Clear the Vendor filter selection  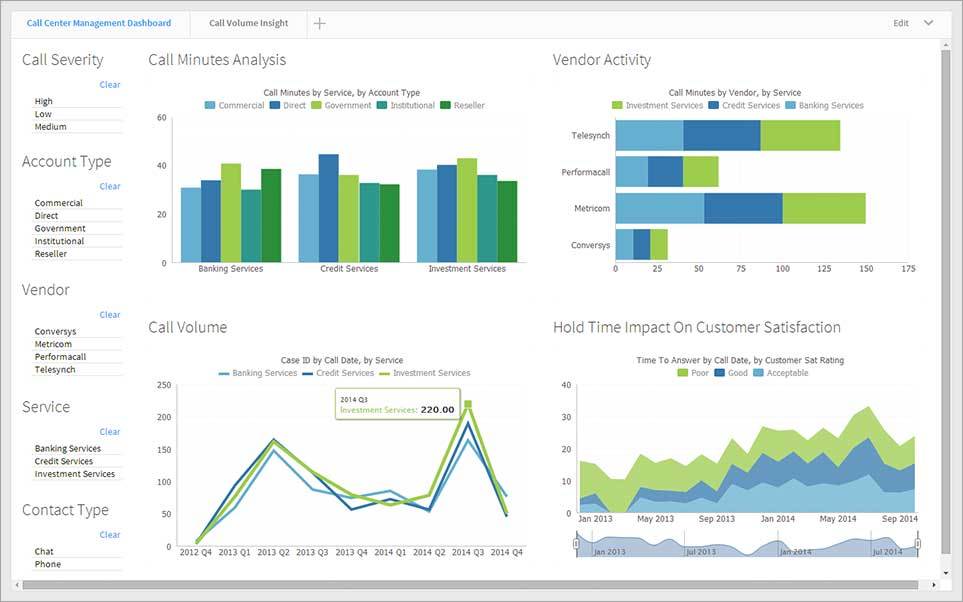pyautogui.click(x=109, y=315)
